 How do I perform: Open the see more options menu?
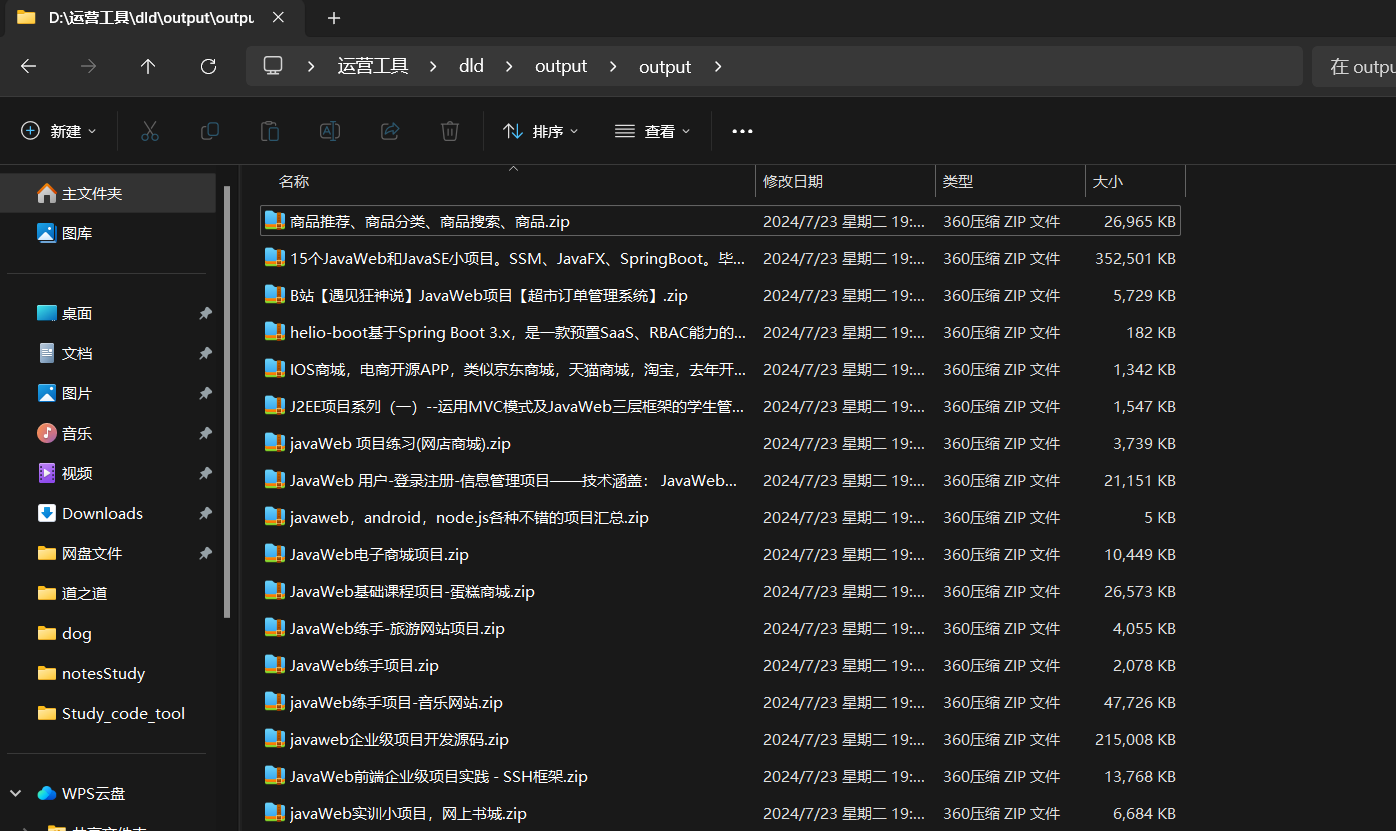tap(742, 131)
